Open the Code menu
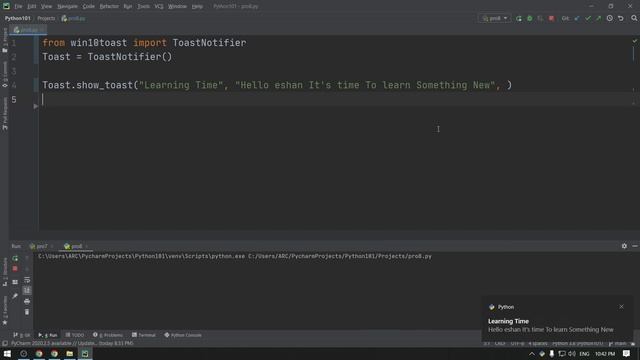 coord(88,7)
